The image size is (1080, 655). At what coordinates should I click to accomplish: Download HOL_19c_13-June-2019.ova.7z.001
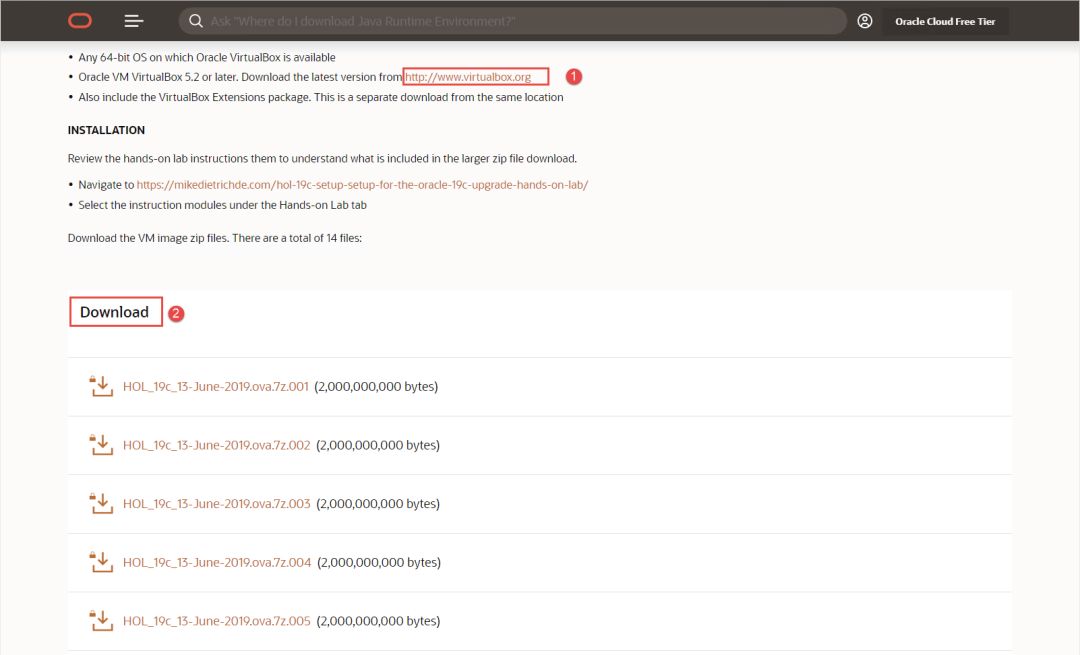pos(216,386)
